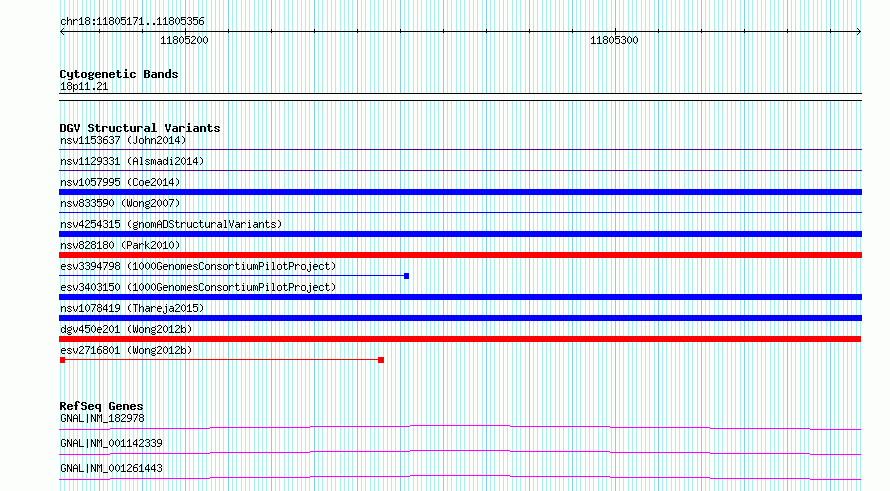Click the red start marker of esv2716801

[62, 360]
